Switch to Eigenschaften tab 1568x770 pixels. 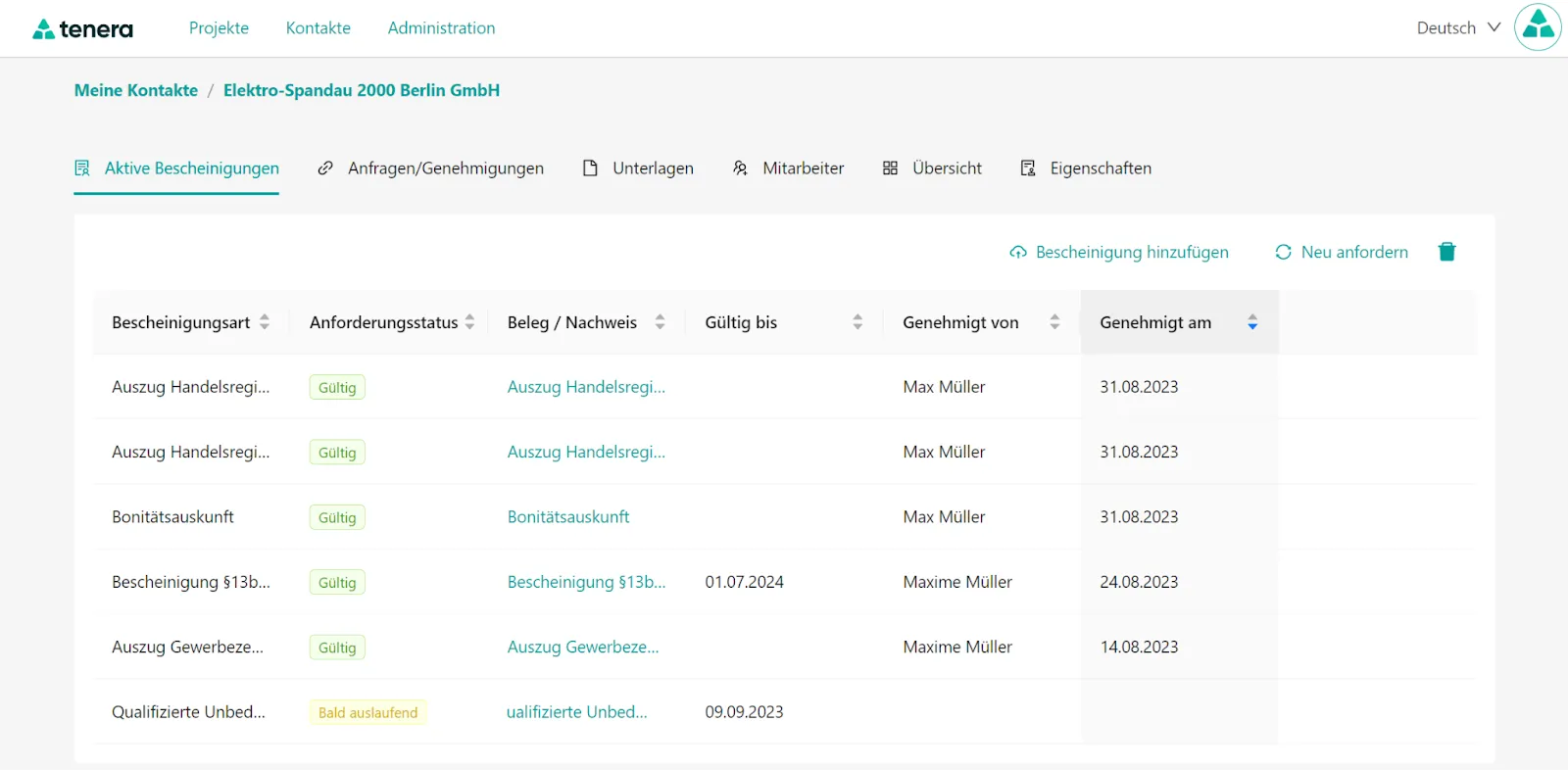(1086, 168)
